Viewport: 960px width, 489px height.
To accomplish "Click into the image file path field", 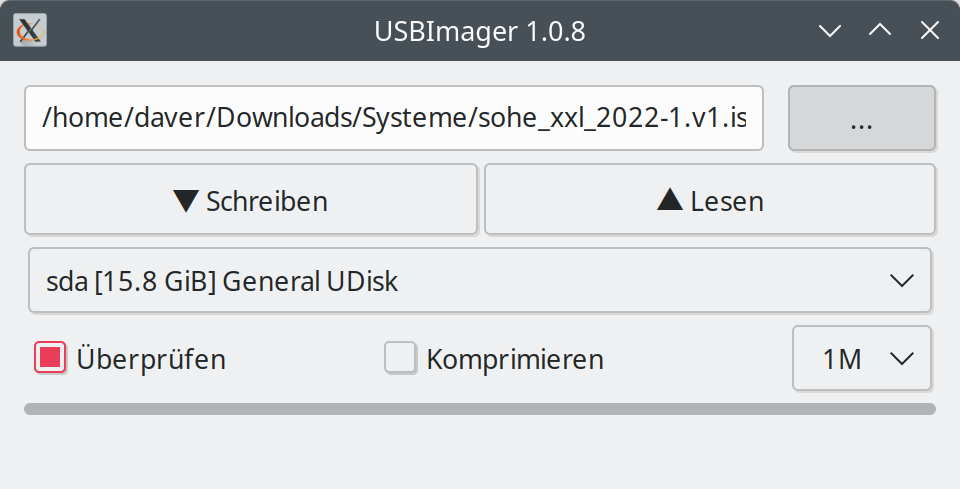I will point(394,119).
